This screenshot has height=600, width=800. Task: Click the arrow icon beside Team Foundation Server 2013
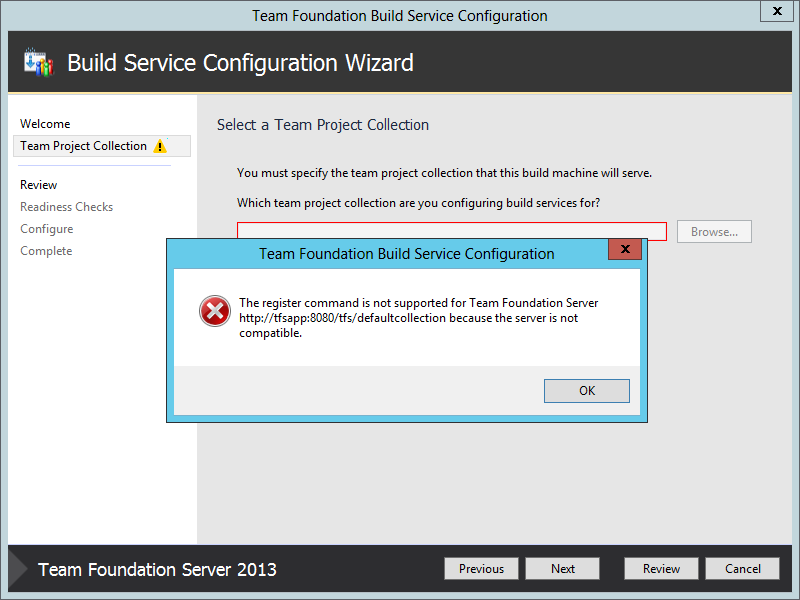pos(18,568)
